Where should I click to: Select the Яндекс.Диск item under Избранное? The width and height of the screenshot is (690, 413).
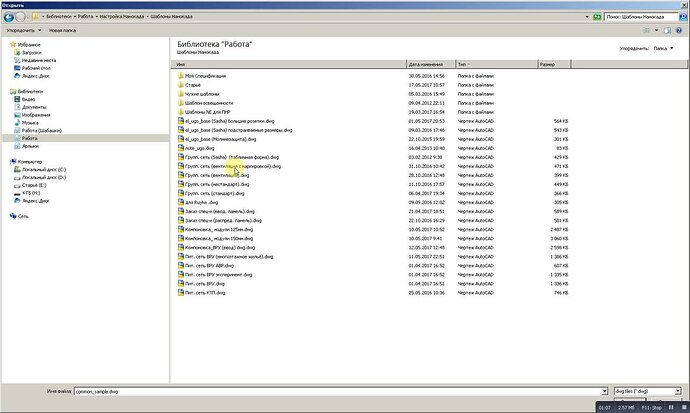(x=31, y=75)
